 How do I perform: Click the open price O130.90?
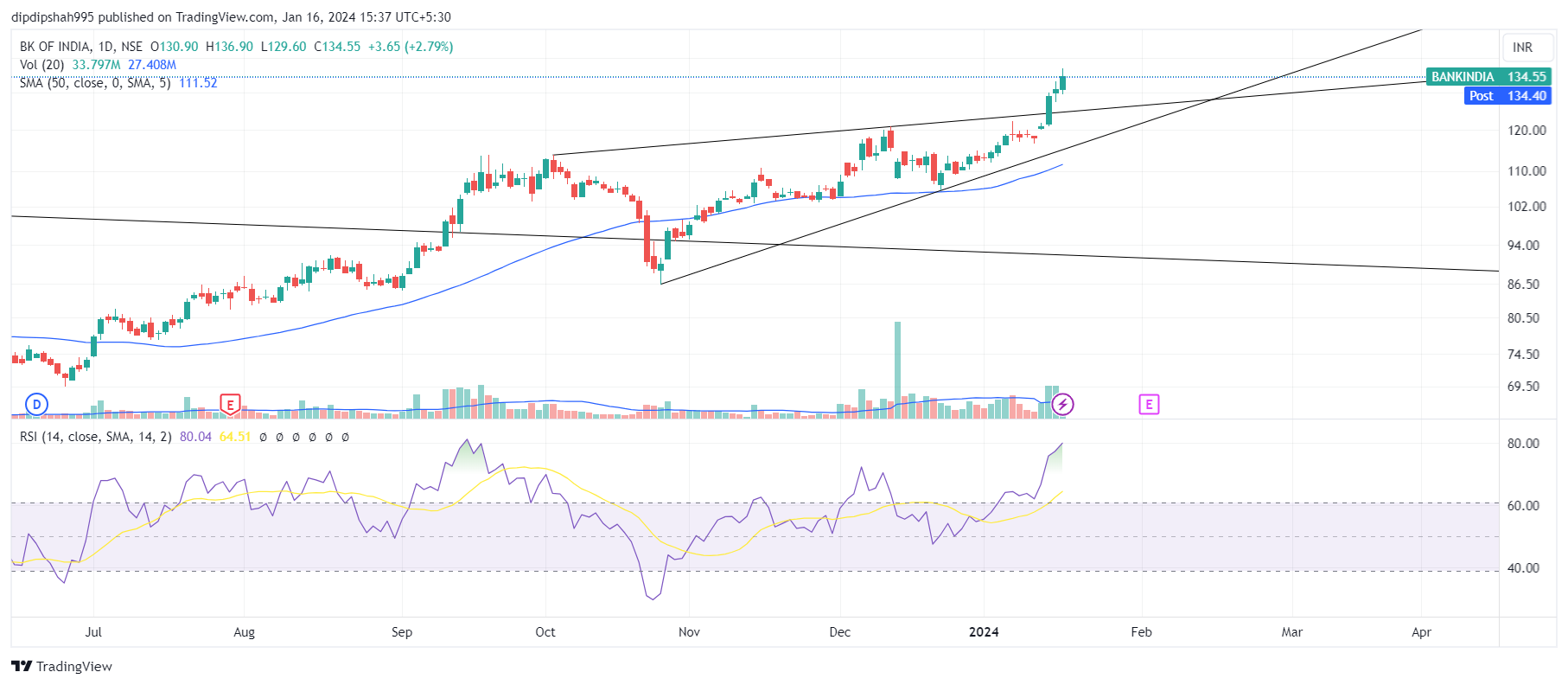[175, 47]
